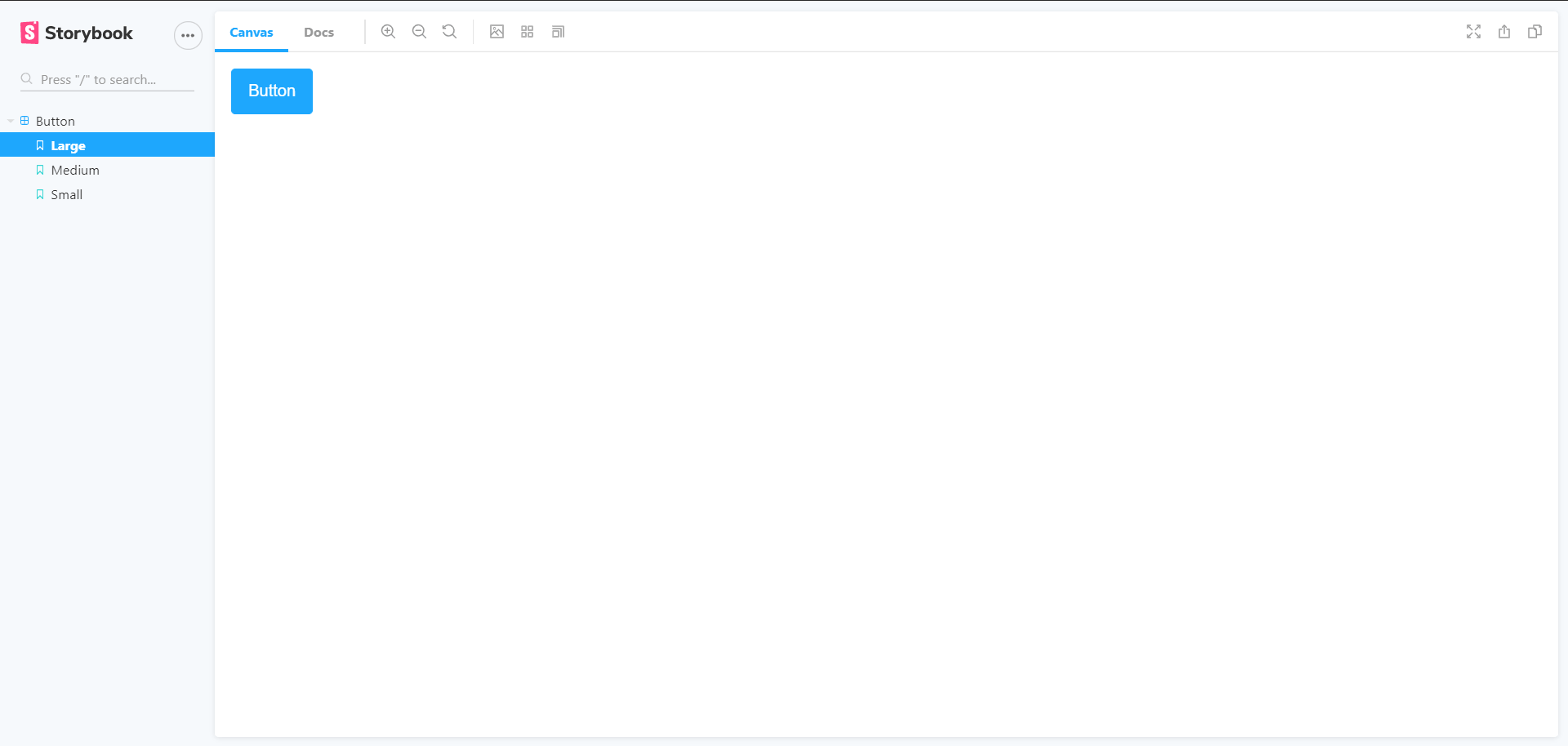Switch to the Canvas tab
The image size is (1568, 746).
click(252, 33)
